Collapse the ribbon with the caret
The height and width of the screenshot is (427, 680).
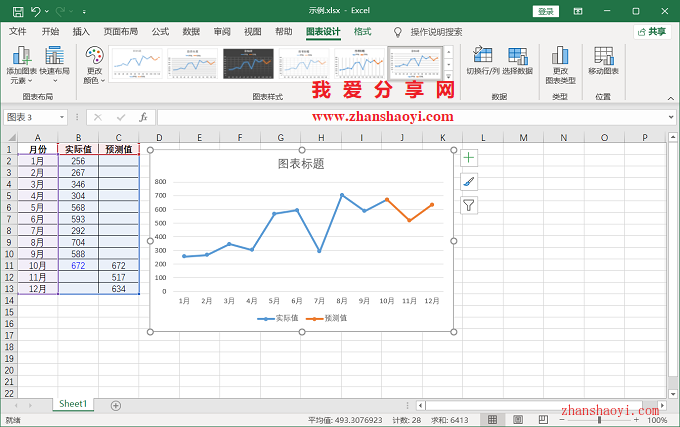pyautogui.click(x=670, y=98)
